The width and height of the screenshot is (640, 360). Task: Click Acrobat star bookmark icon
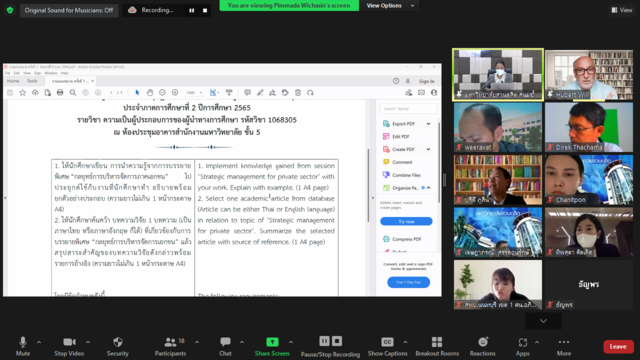point(22,93)
